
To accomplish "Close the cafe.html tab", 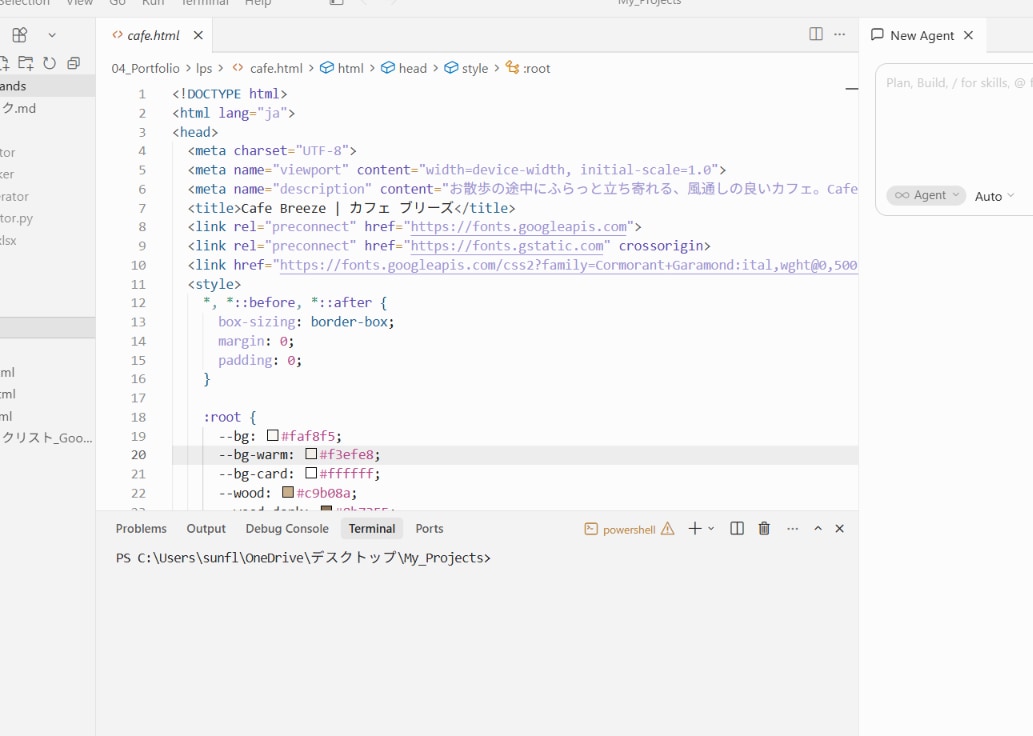I will coord(198,36).
